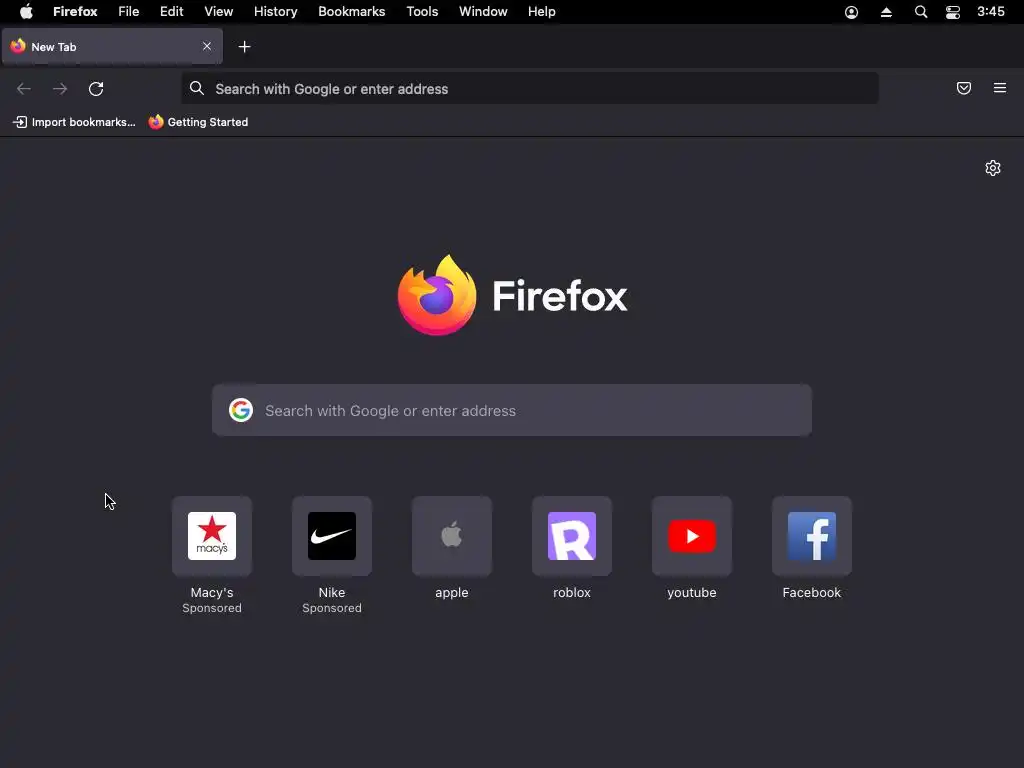The image size is (1024, 768).
Task: Open new tab personalize gear settings
Action: [x=993, y=168]
